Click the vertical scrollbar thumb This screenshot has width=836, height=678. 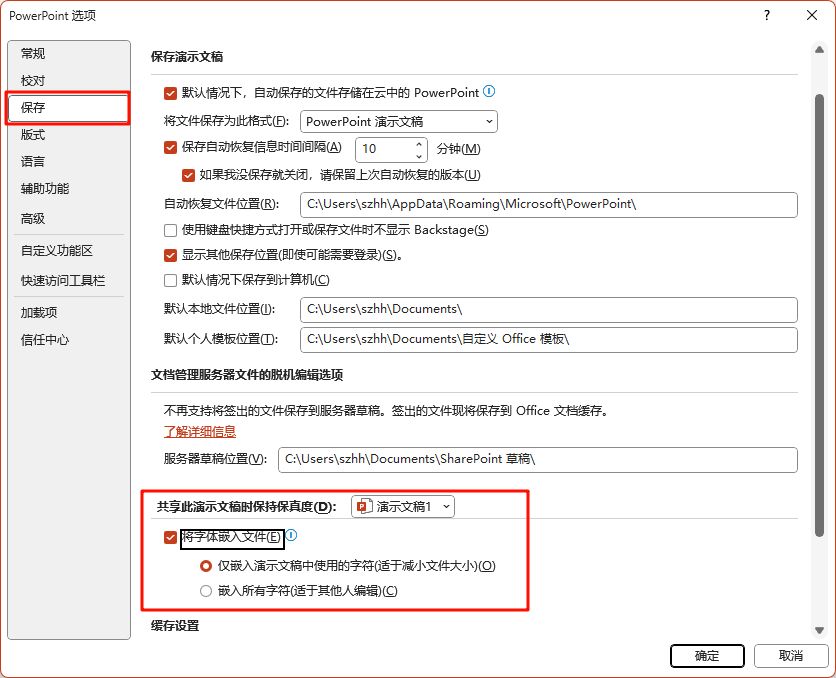819,315
